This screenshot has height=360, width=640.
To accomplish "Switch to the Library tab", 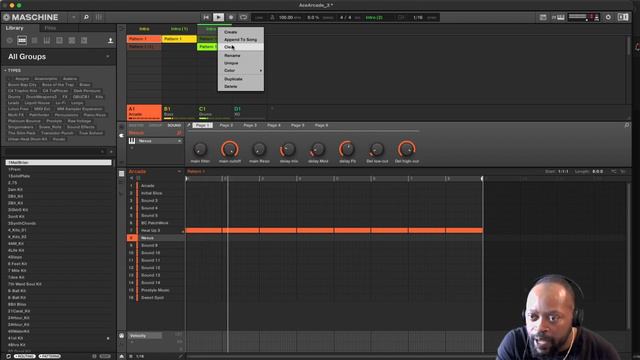I will tap(15, 28).
